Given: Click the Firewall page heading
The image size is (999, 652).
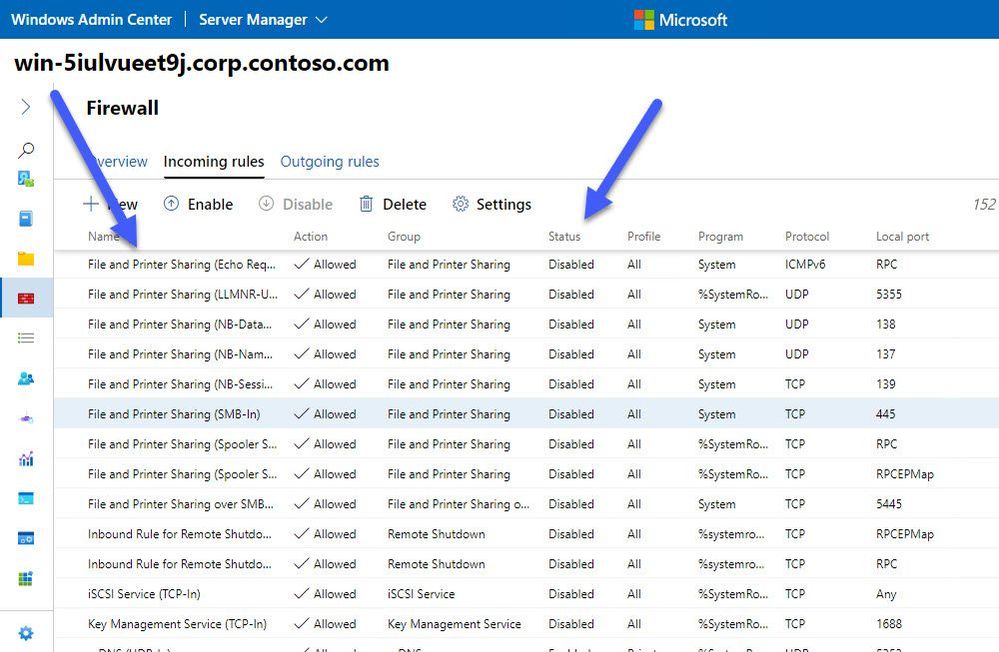Looking at the screenshot, I should click(x=122, y=108).
